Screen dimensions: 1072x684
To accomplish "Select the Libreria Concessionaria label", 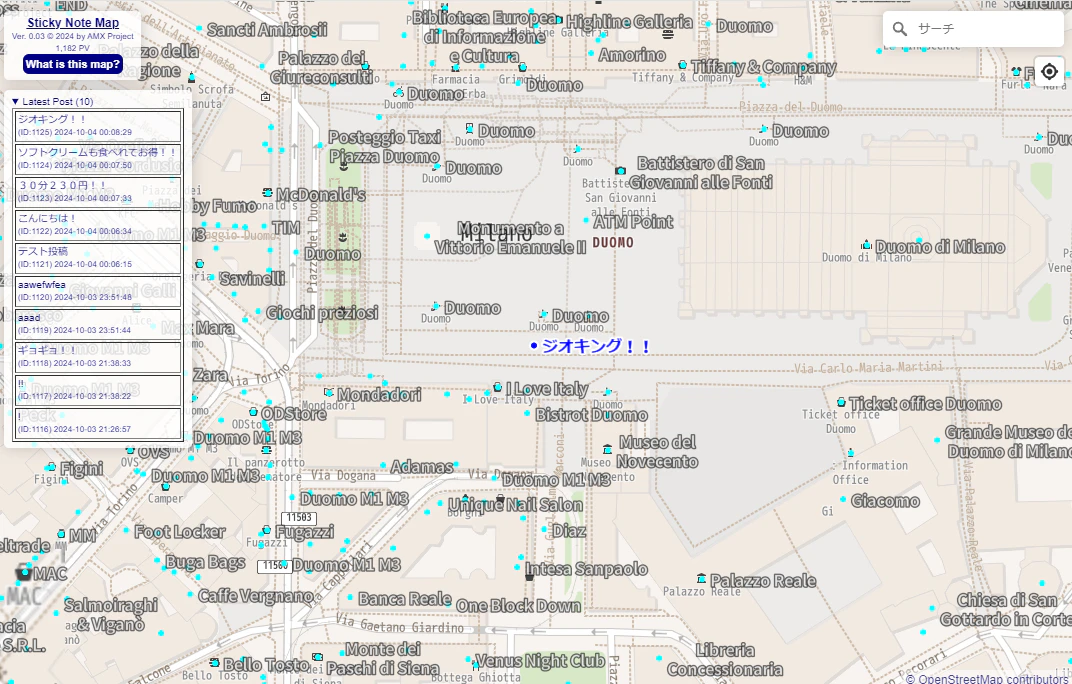I will pos(725,659).
